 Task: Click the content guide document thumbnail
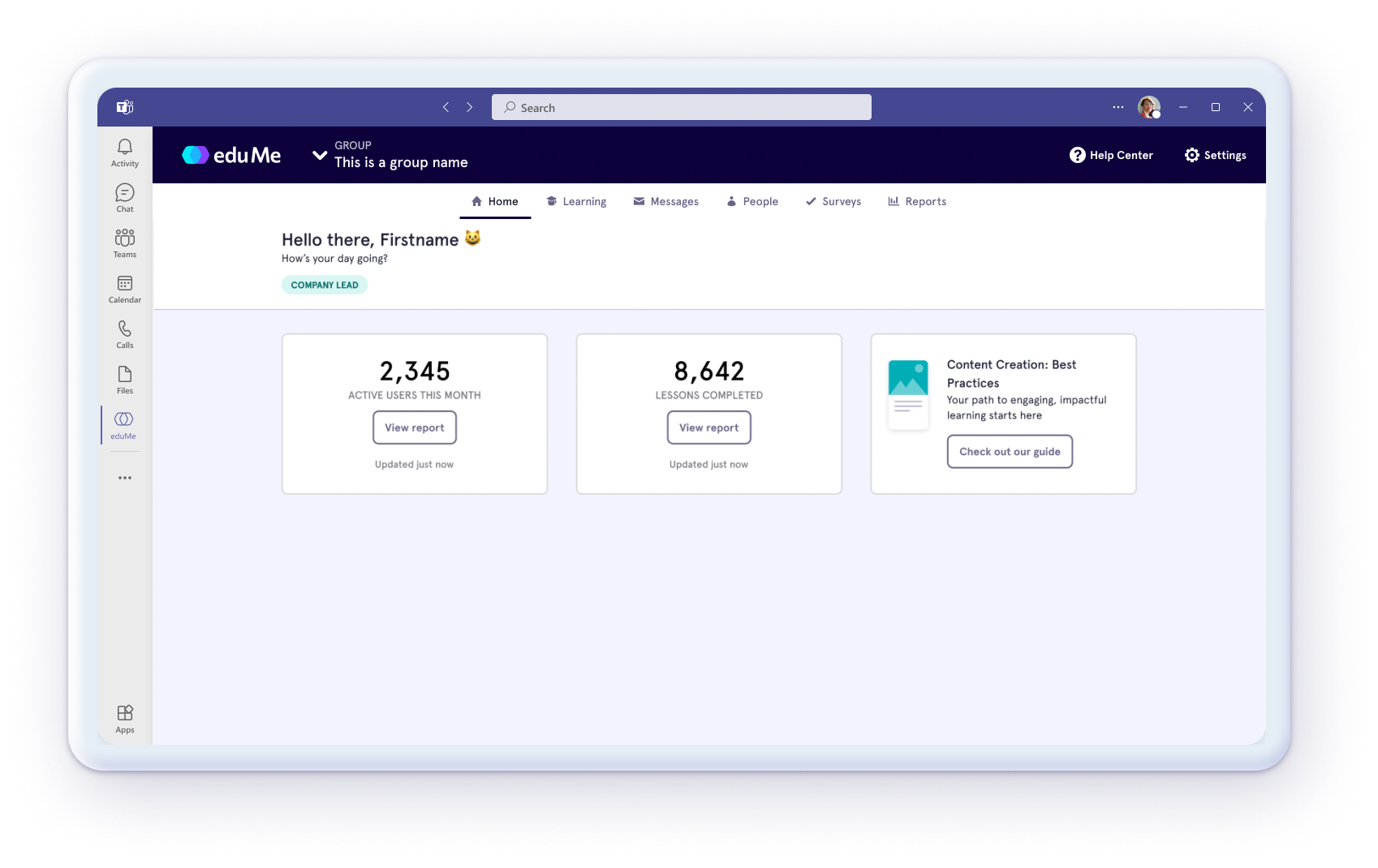(908, 395)
